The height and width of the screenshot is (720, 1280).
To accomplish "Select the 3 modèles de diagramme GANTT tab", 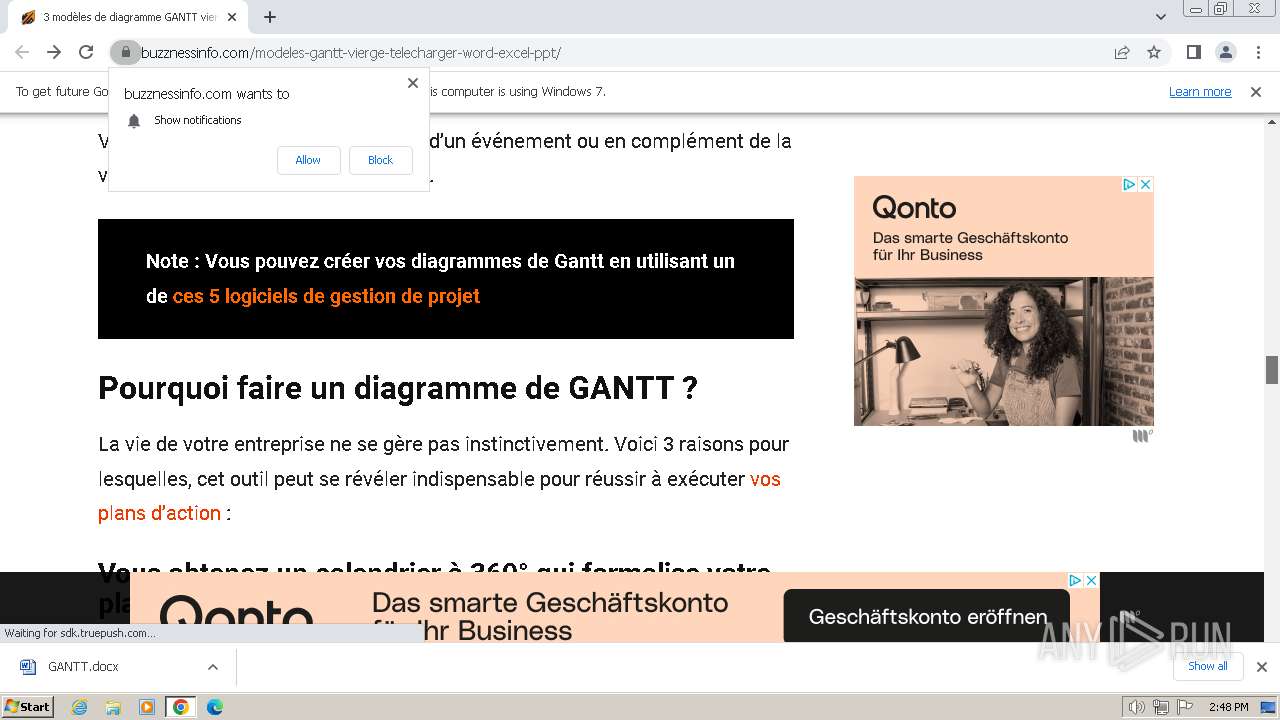I will point(128,17).
